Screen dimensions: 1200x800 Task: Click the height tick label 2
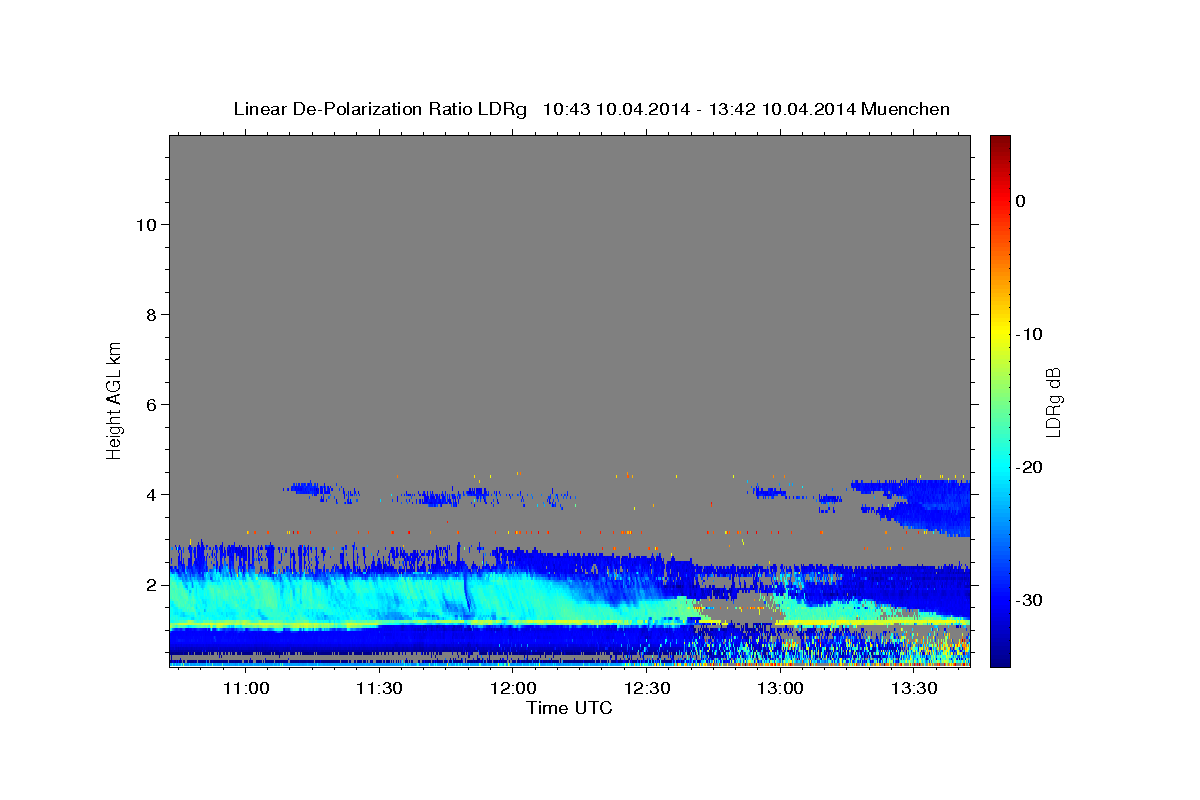[x=152, y=584]
